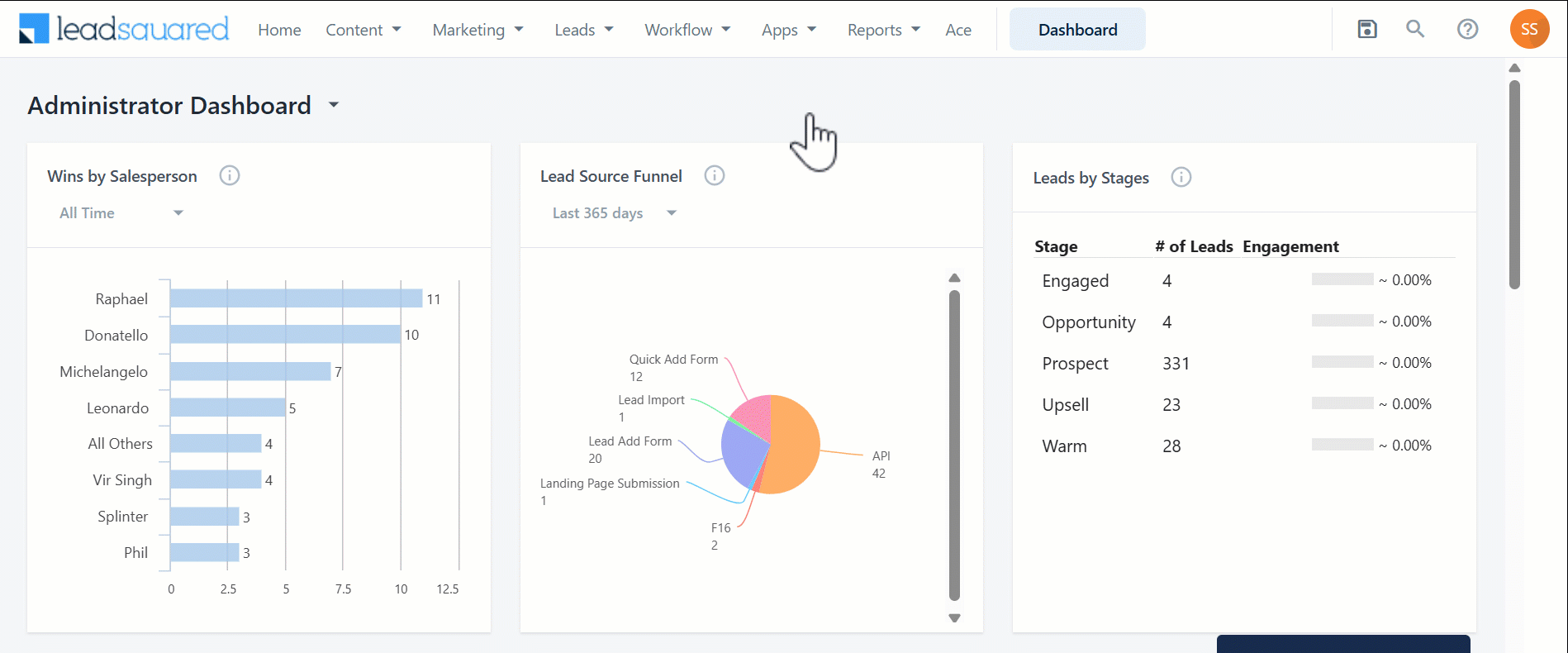Click the funnel chart scroll down arrow

(x=954, y=618)
